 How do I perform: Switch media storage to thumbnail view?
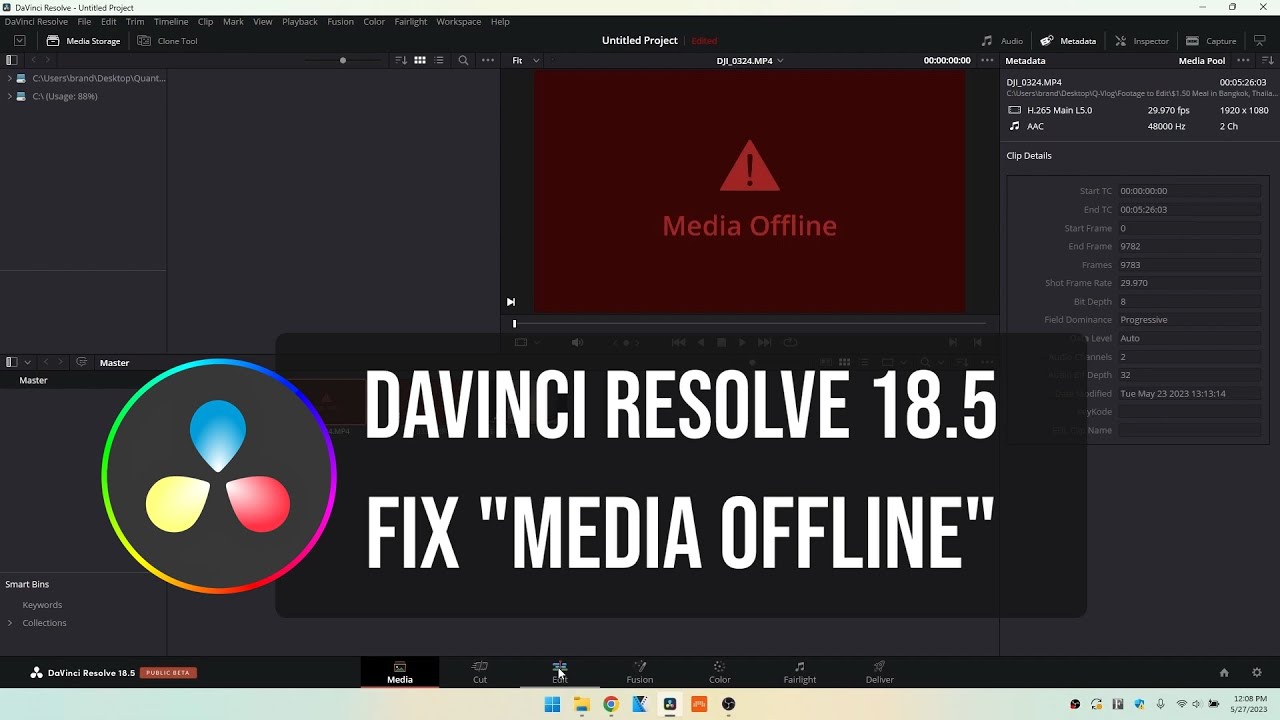tap(420, 60)
